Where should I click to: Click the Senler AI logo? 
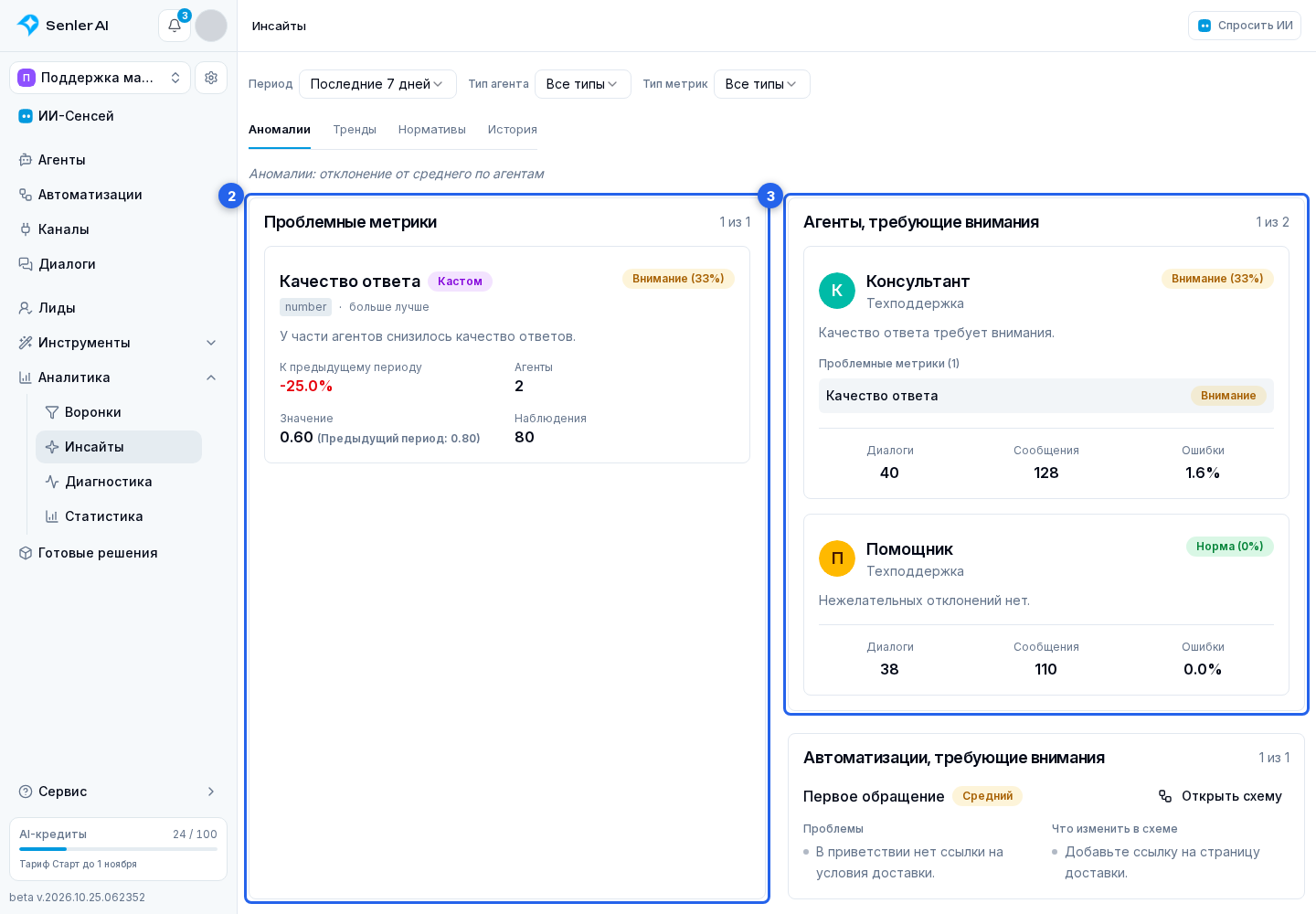63,26
